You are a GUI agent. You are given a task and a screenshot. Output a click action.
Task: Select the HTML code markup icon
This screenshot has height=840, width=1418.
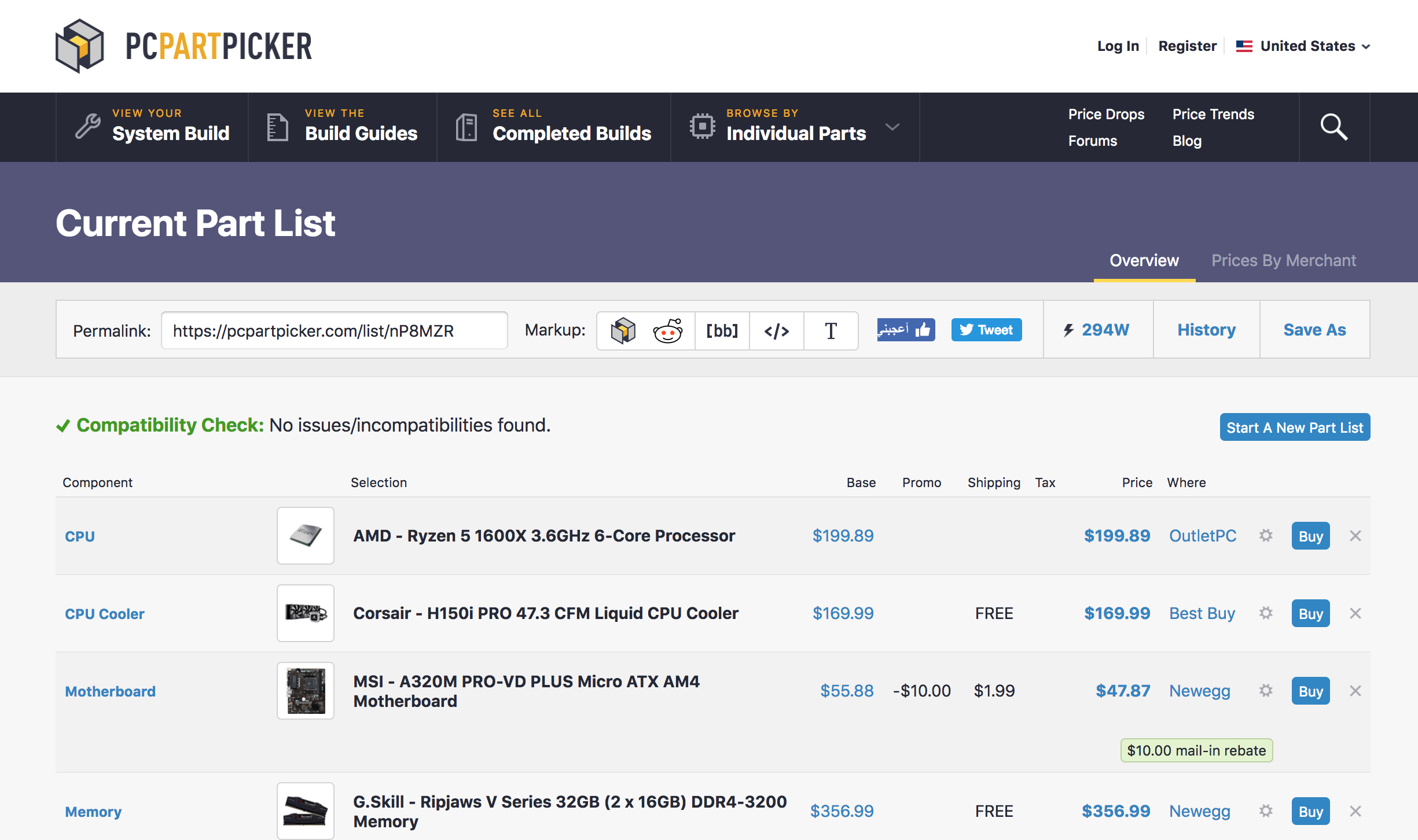coord(776,330)
